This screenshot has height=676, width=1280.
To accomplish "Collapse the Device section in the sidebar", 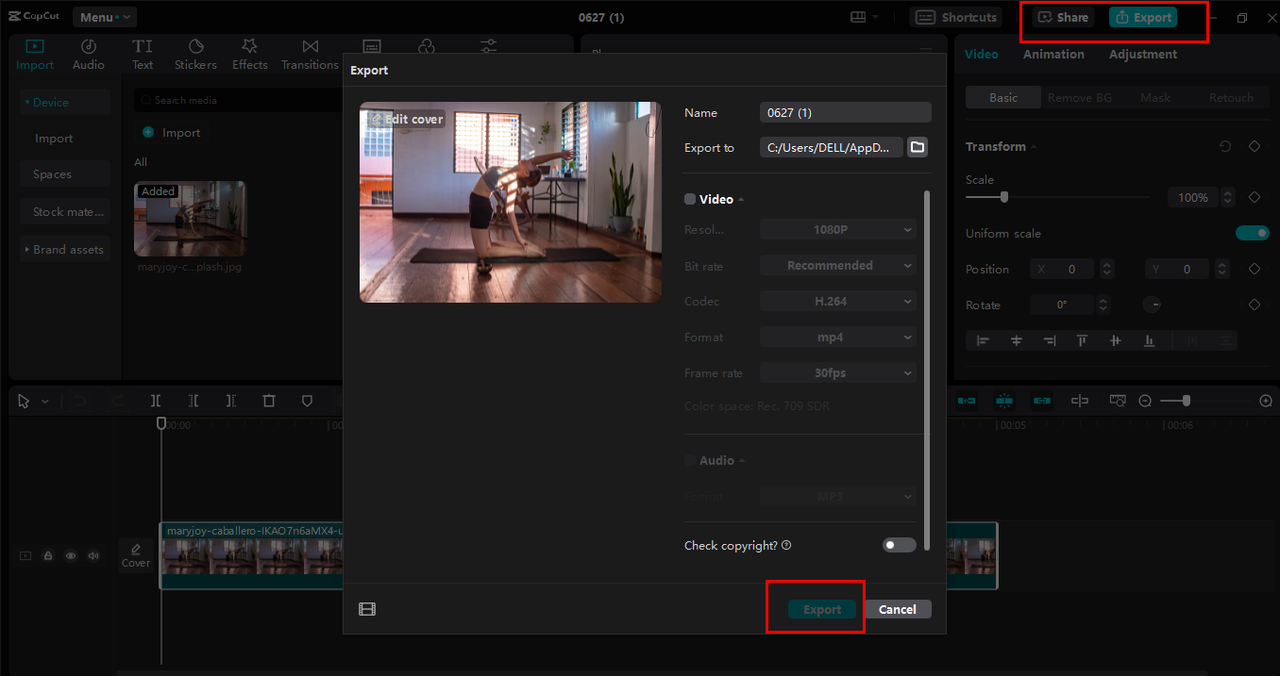I will [65, 102].
